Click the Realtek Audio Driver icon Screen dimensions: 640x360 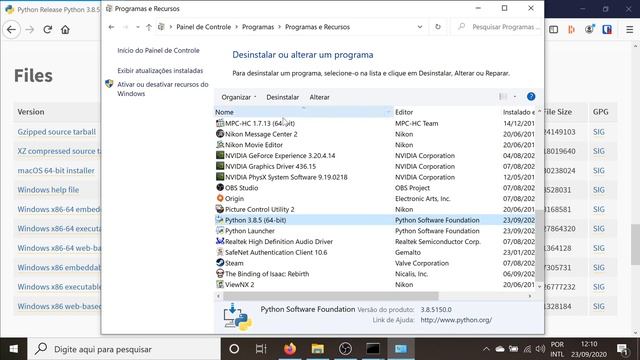220,241
